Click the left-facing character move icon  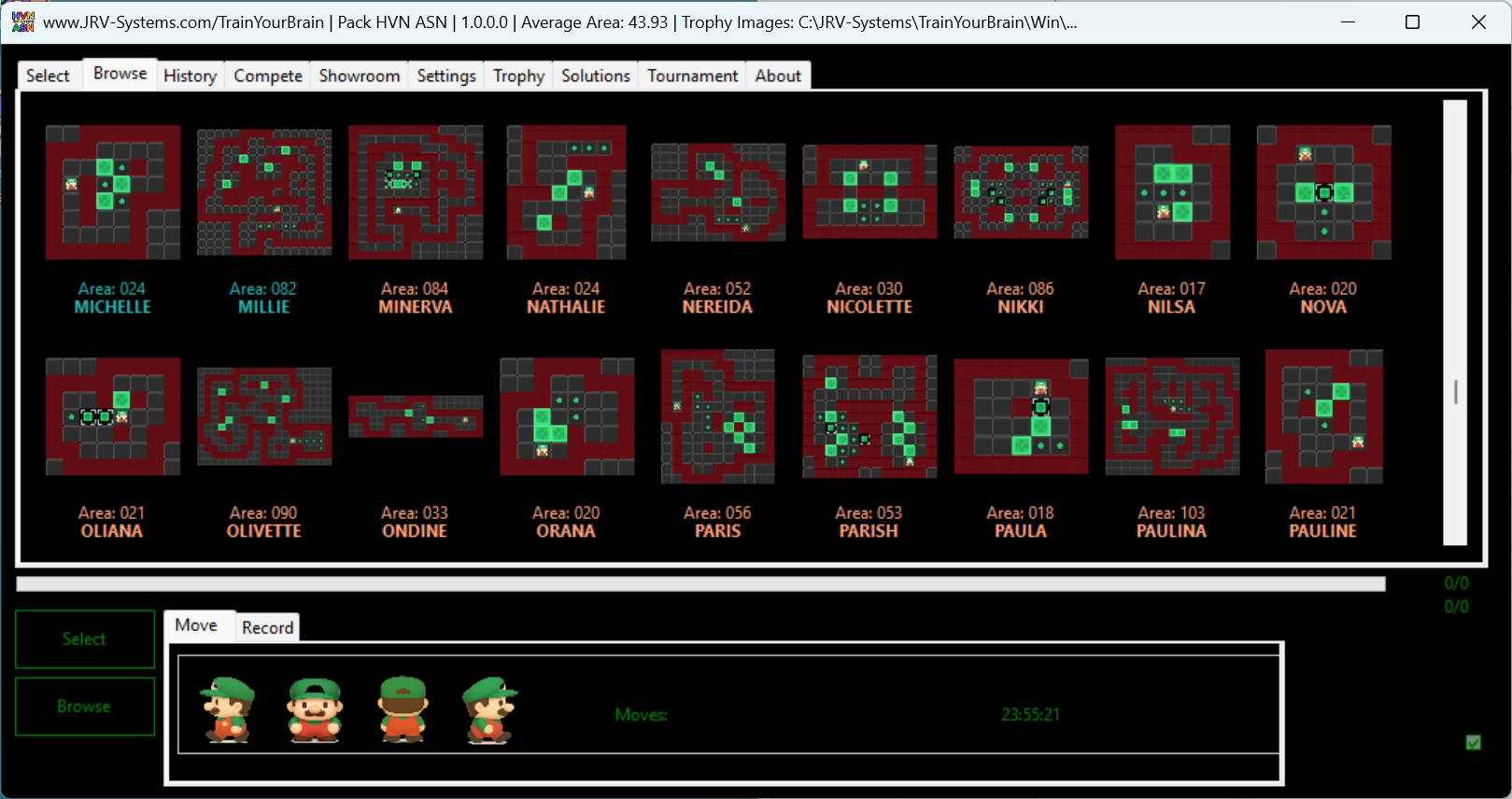(228, 709)
